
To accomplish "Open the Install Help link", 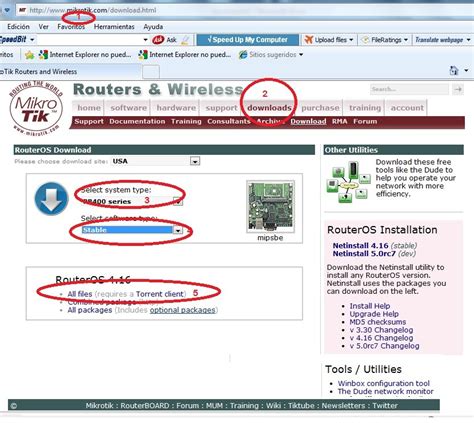I will 370,306.
